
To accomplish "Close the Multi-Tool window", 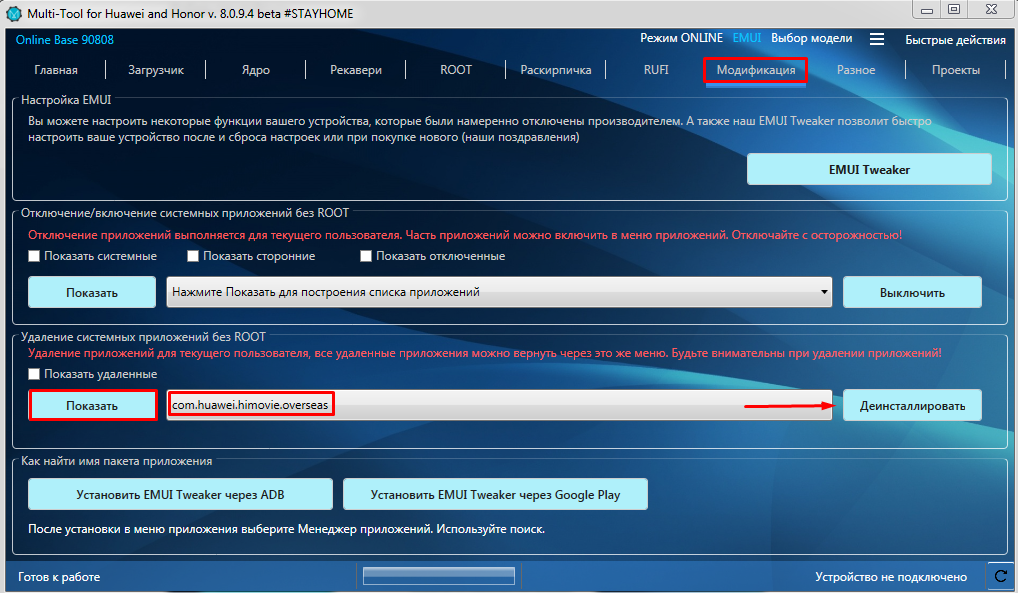I will click(x=991, y=9).
